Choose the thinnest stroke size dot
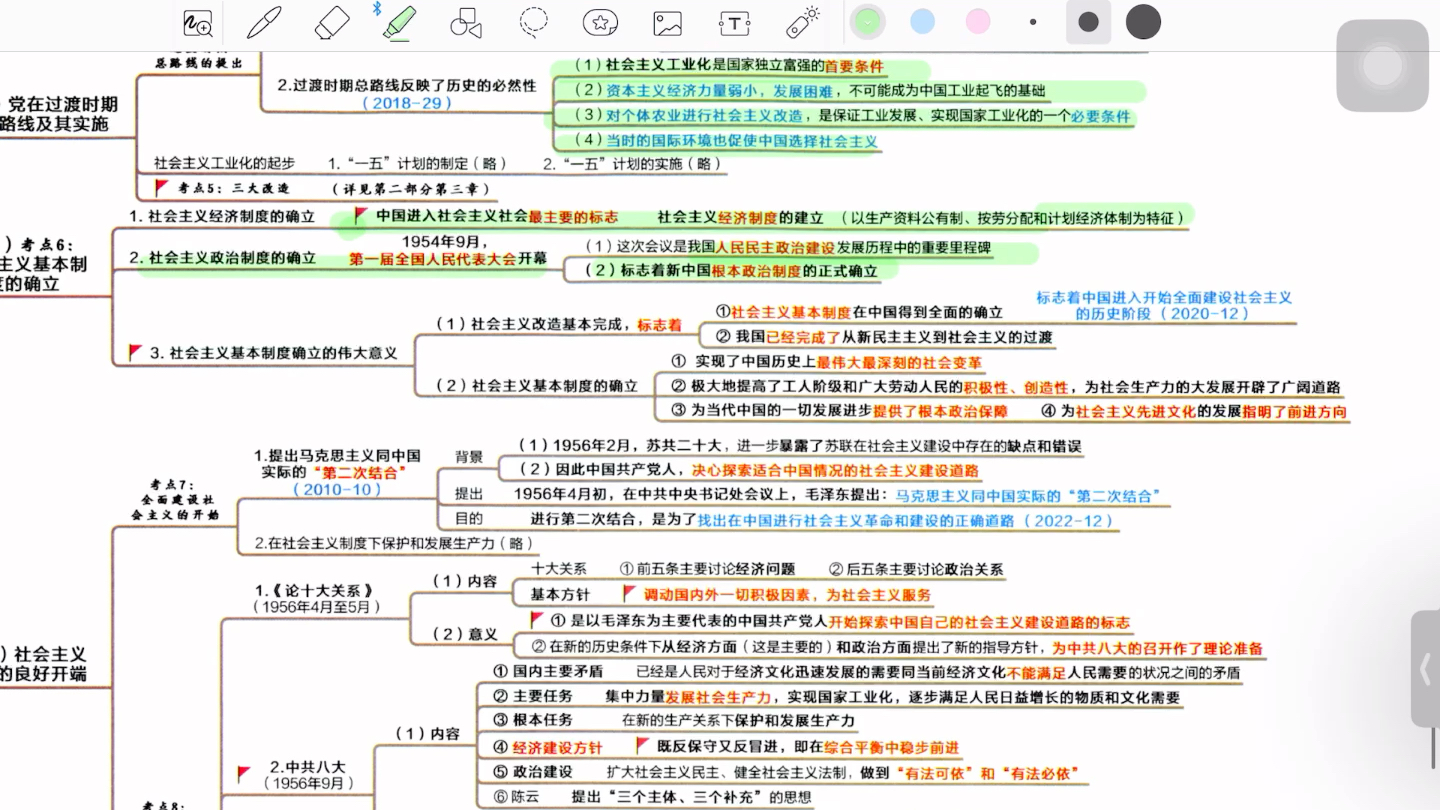 point(1033,22)
